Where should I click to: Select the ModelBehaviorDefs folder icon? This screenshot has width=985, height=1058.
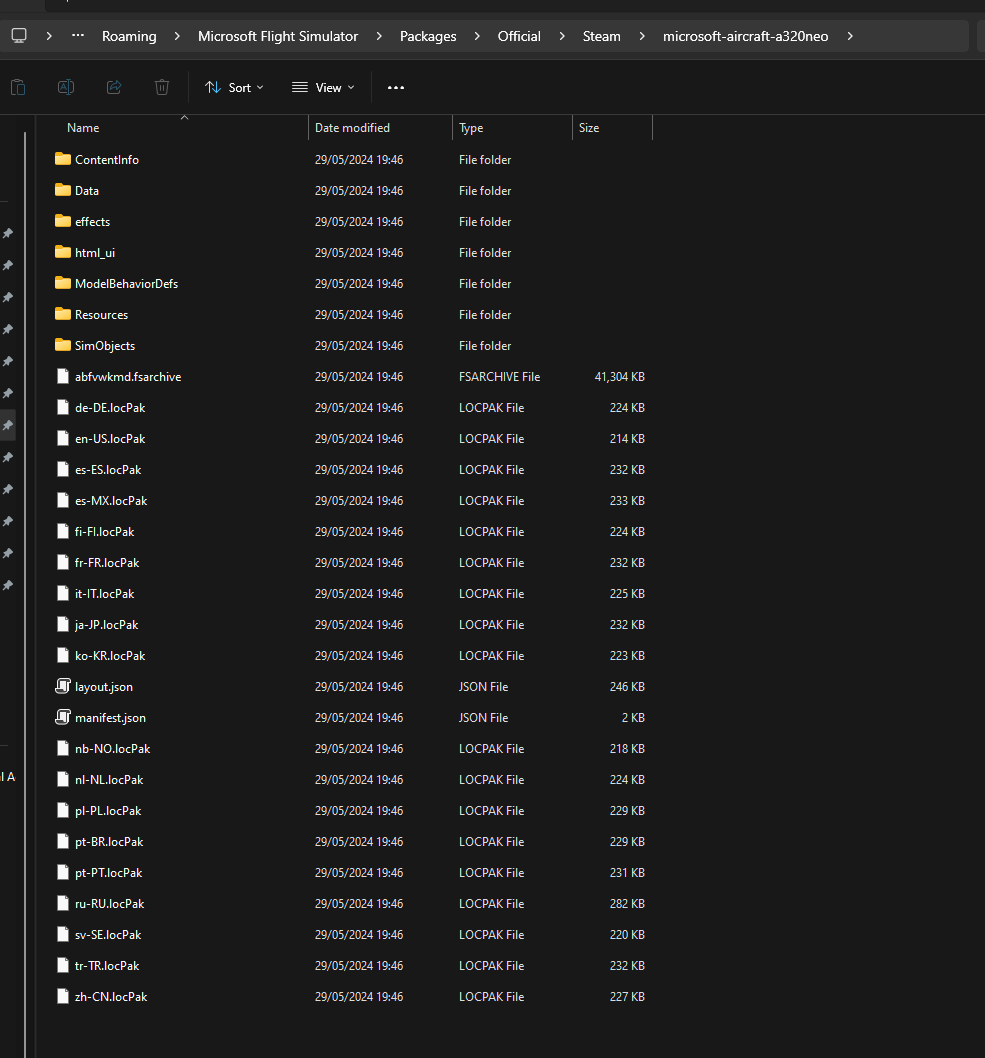click(63, 283)
